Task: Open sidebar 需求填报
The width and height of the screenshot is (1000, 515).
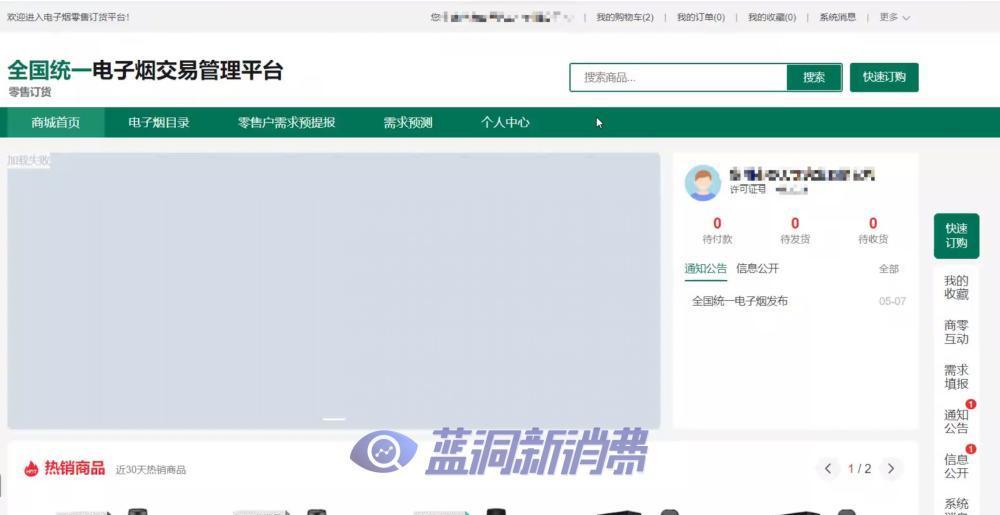Action: click(x=956, y=377)
